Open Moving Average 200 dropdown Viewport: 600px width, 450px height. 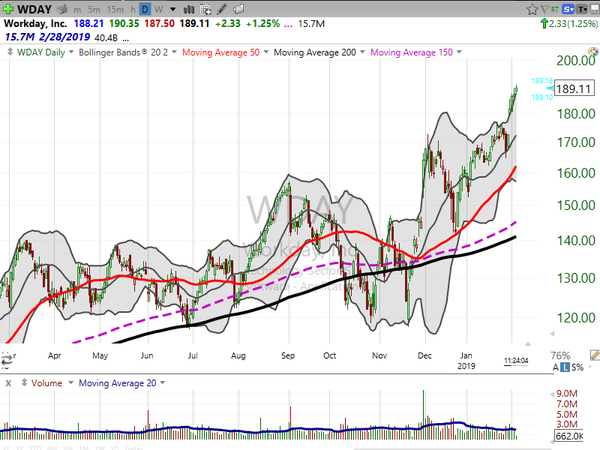click(x=362, y=52)
